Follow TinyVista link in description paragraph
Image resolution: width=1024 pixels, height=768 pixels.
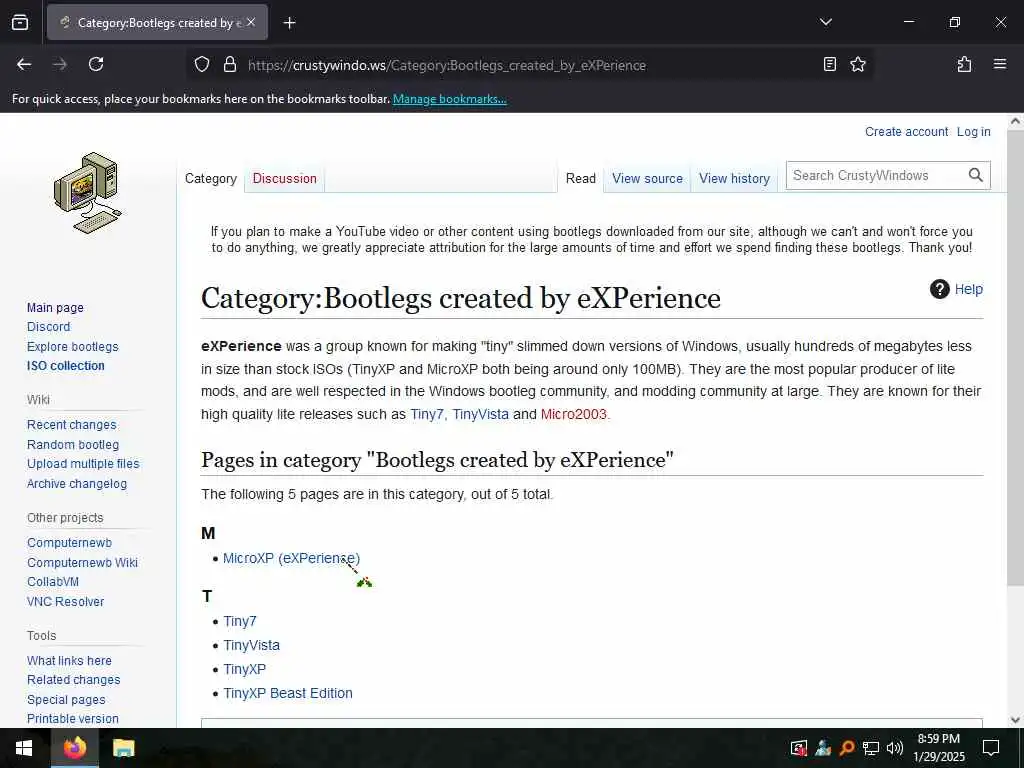(480, 414)
